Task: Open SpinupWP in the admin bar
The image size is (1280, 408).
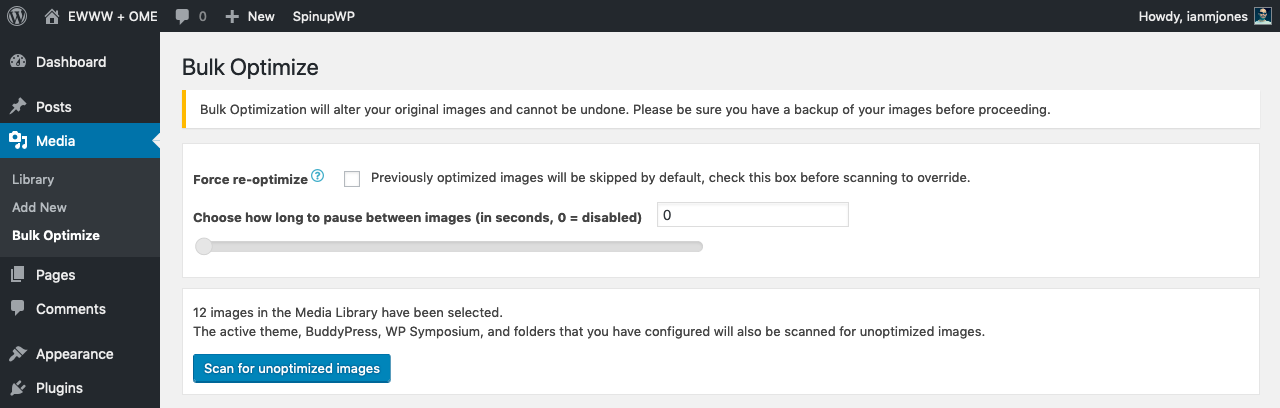Action: (x=324, y=16)
